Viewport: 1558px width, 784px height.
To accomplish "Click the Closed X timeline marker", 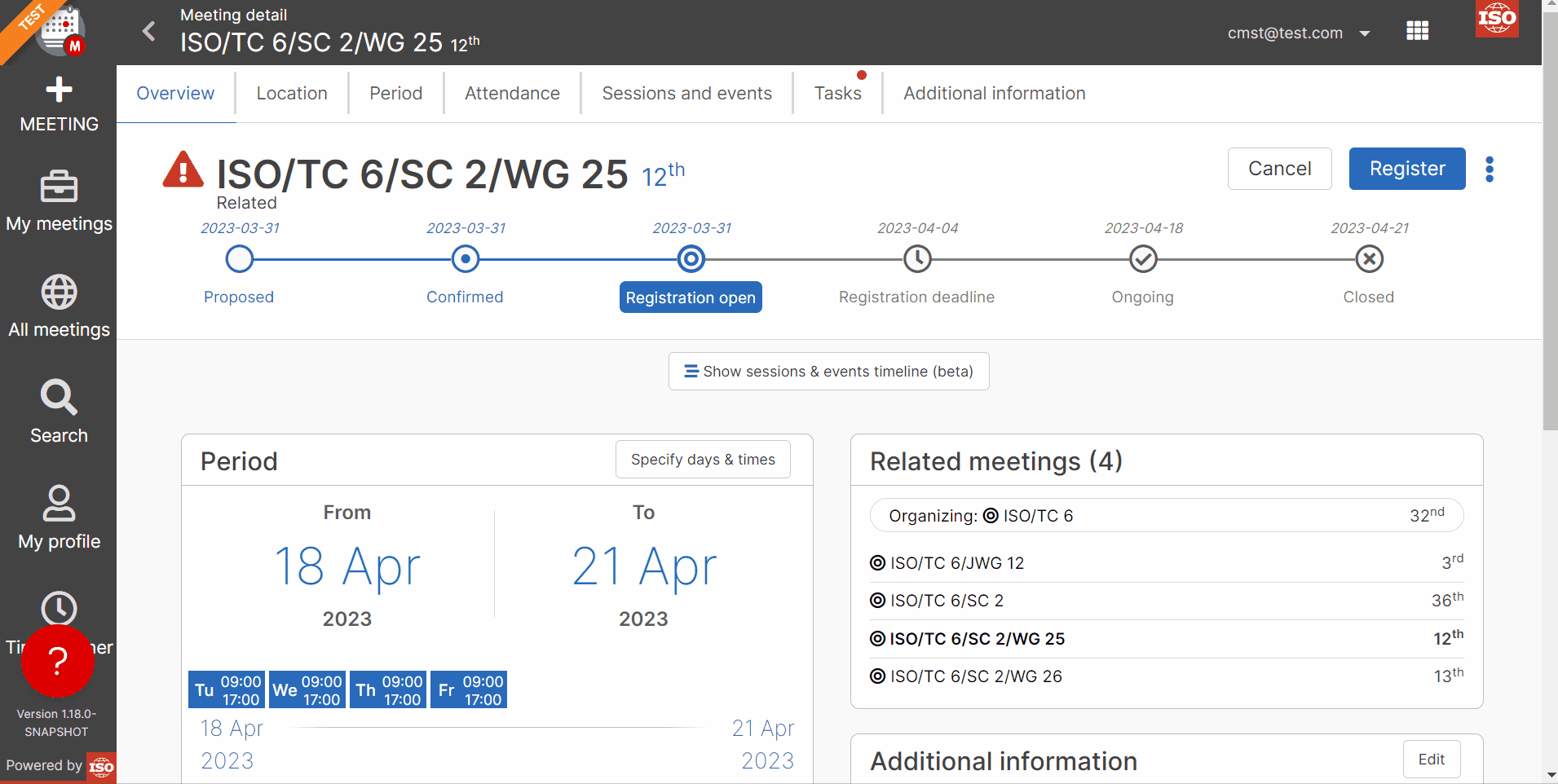I will click(1370, 259).
